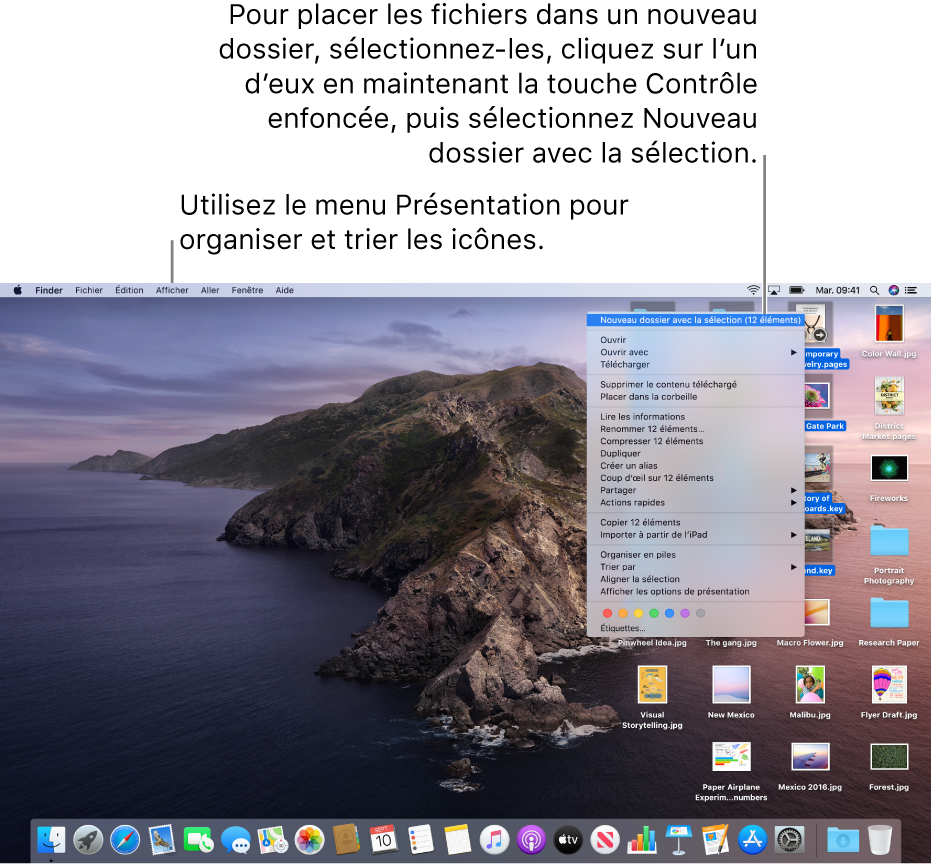The width and height of the screenshot is (931, 865).
Task: Open the Trash in the Dock
Action: 879,840
